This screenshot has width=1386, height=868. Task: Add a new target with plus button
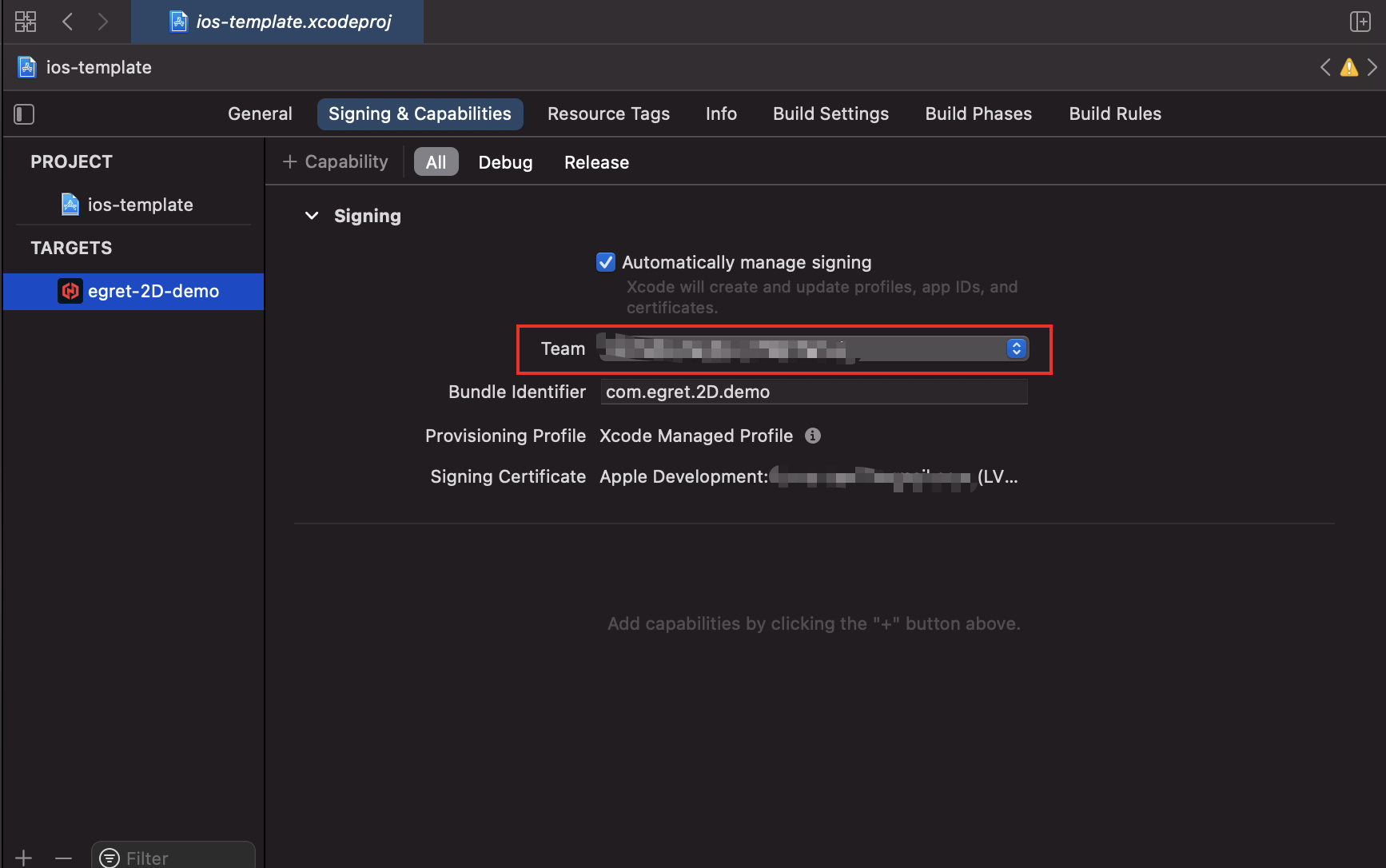tap(24, 858)
